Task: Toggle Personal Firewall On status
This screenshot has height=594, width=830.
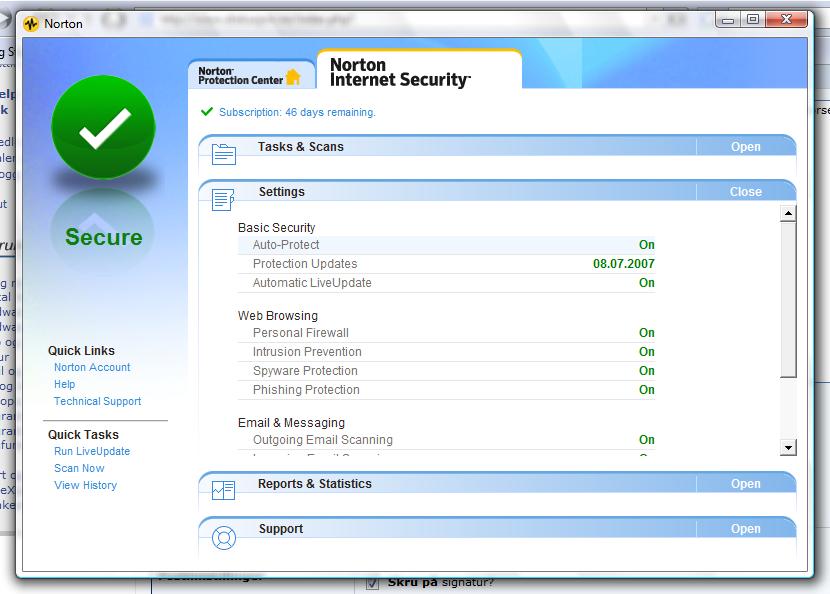Action: point(646,332)
